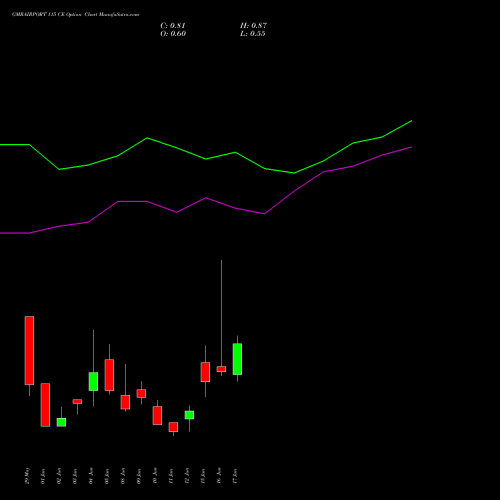The width and height of the screenshot is (500, 500).
Task: Click the 16 Jun date axis label
Action: pyautogui.click(x=219, y=476)
